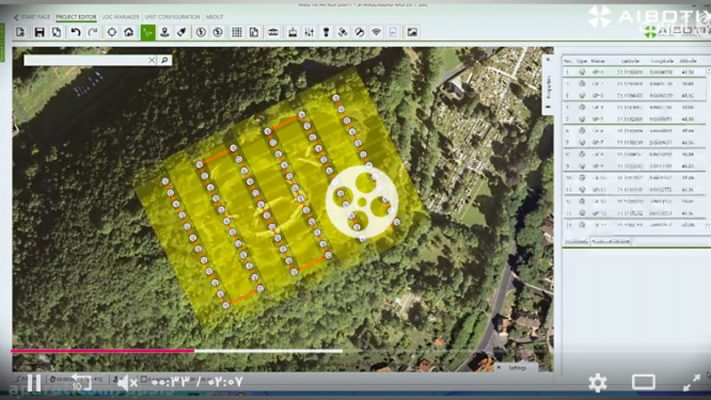The image size is (711, 400).
Task: Click the home position icon
Action: (129, 32)
